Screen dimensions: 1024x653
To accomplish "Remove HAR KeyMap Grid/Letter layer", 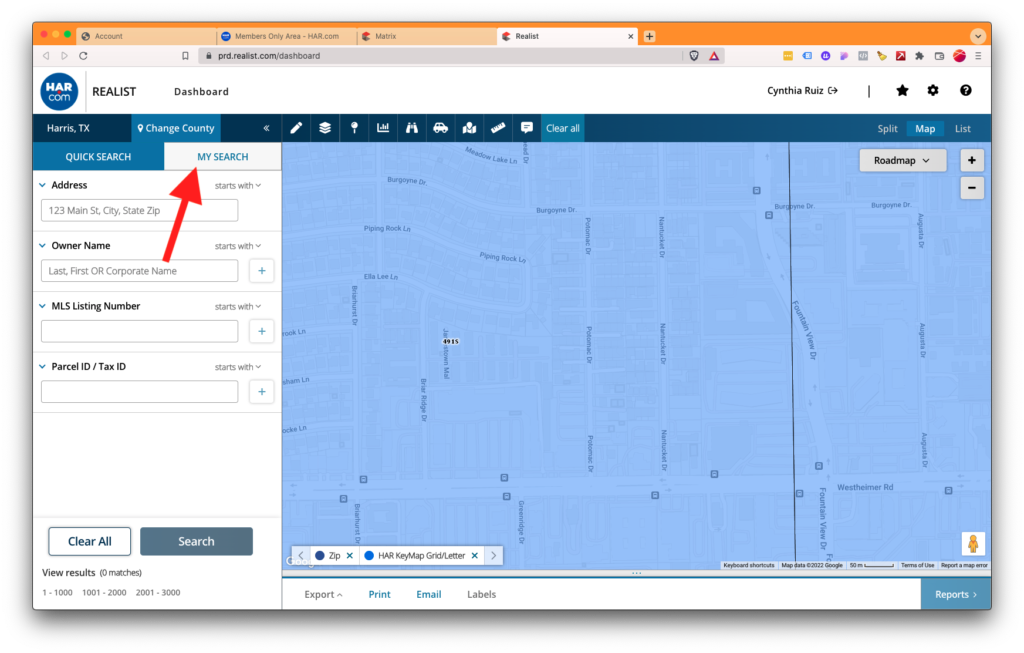I will pos(475,556).
